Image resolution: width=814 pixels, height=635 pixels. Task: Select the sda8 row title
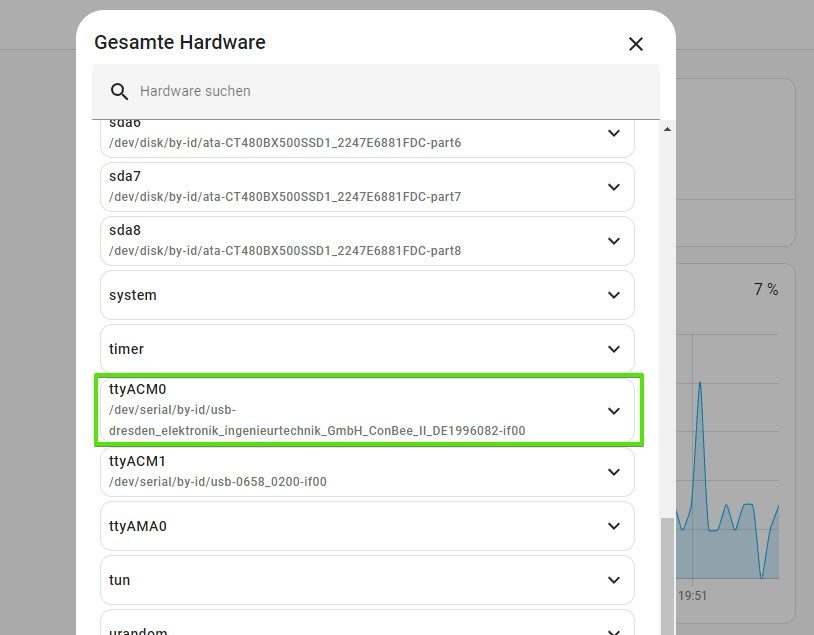pyautogui.click(x=125, y=231)
